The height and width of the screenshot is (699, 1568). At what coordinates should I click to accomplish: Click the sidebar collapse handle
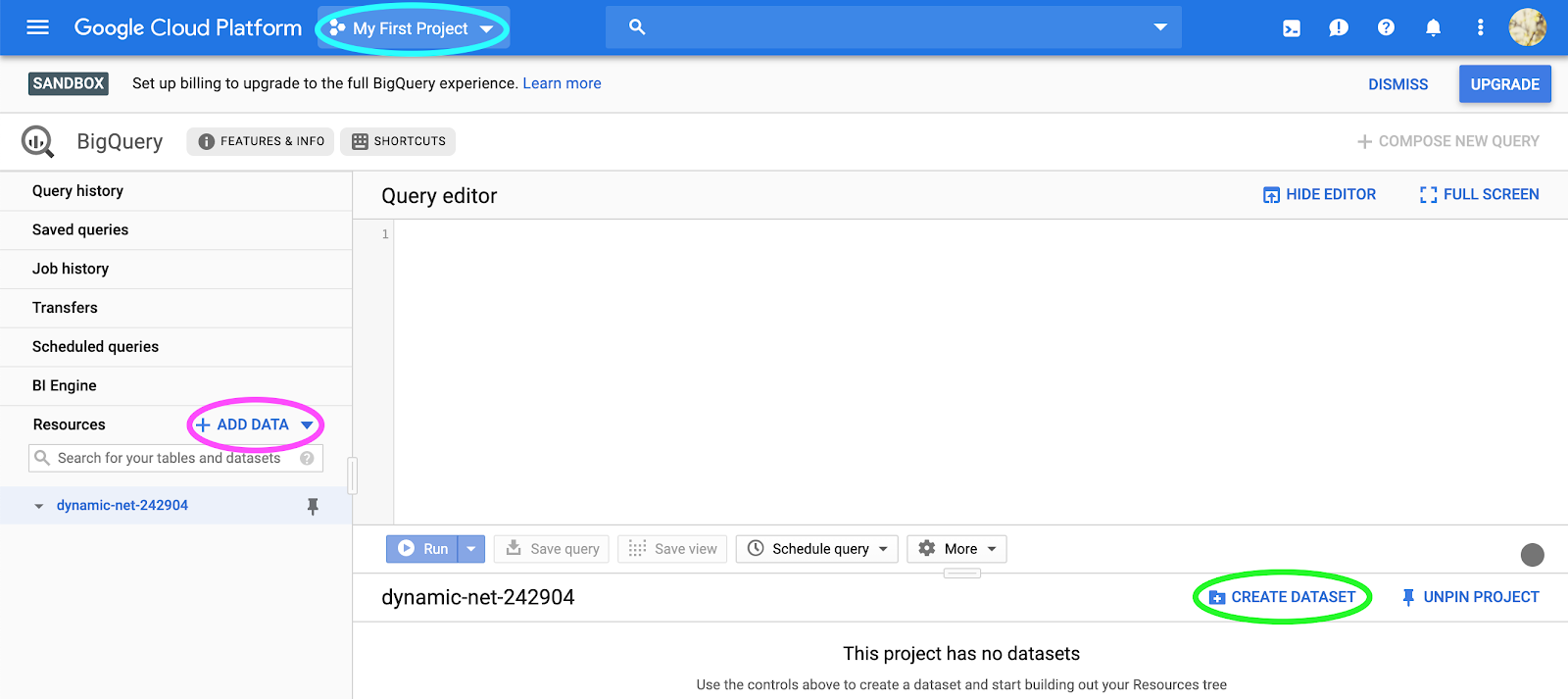click(x=353, y=476)
